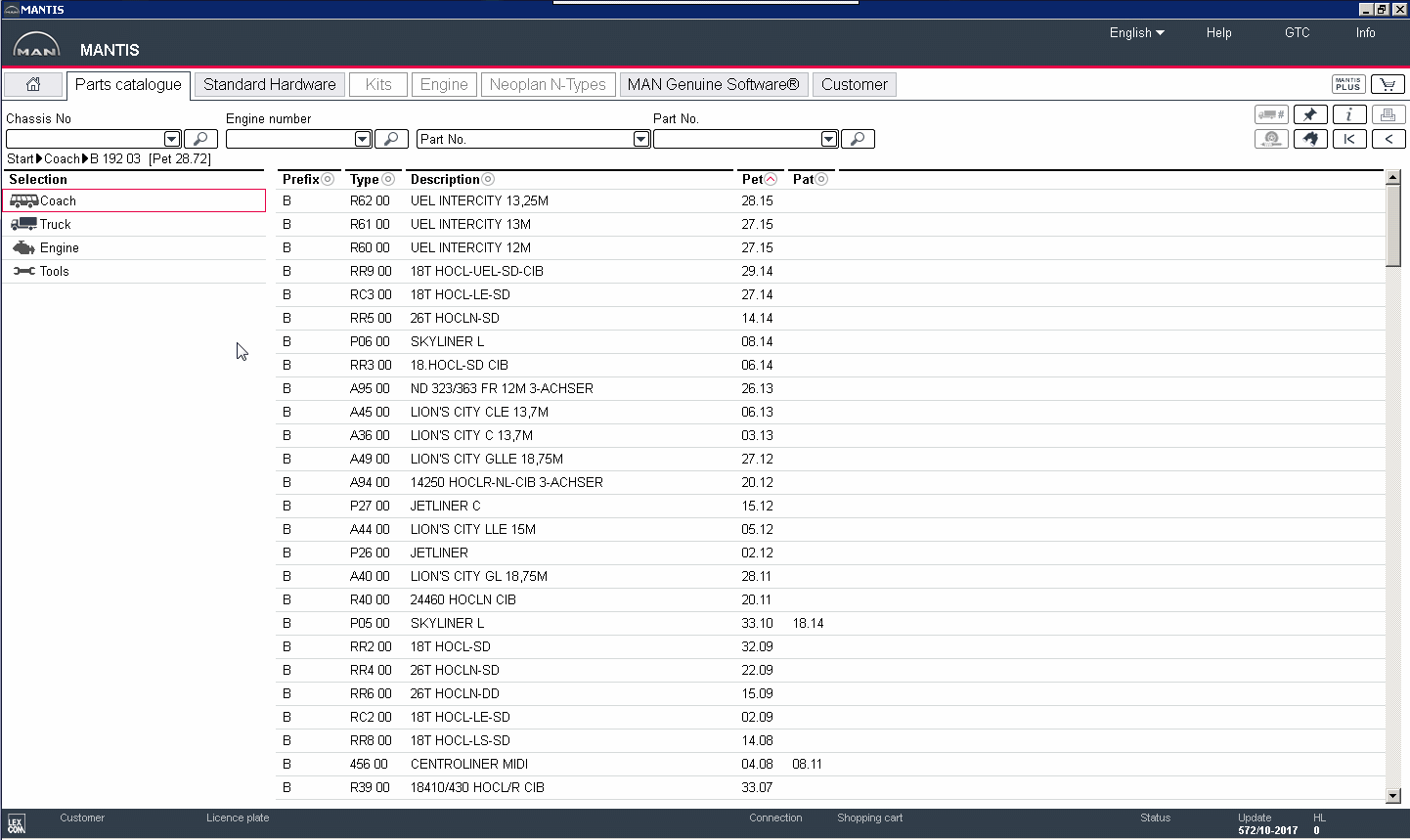Search chassis number with magnifier icon
The height and width of the screenshot is (840, 1410).
201,139
